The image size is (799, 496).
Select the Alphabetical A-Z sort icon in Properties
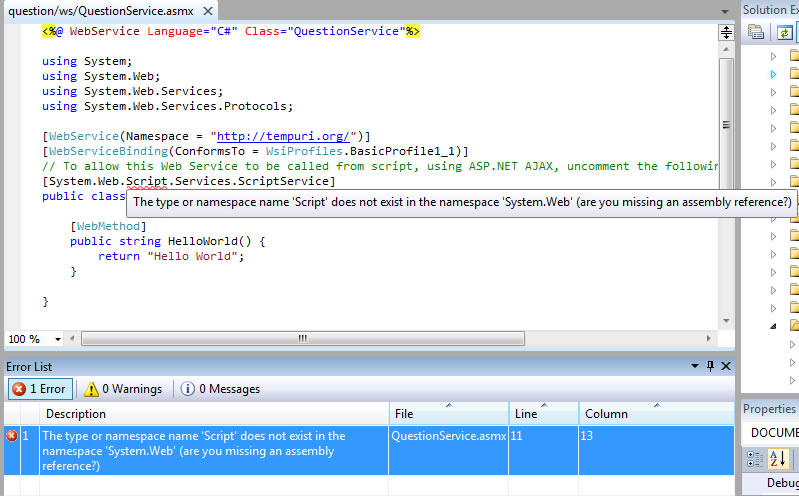(x=778, y=458)
